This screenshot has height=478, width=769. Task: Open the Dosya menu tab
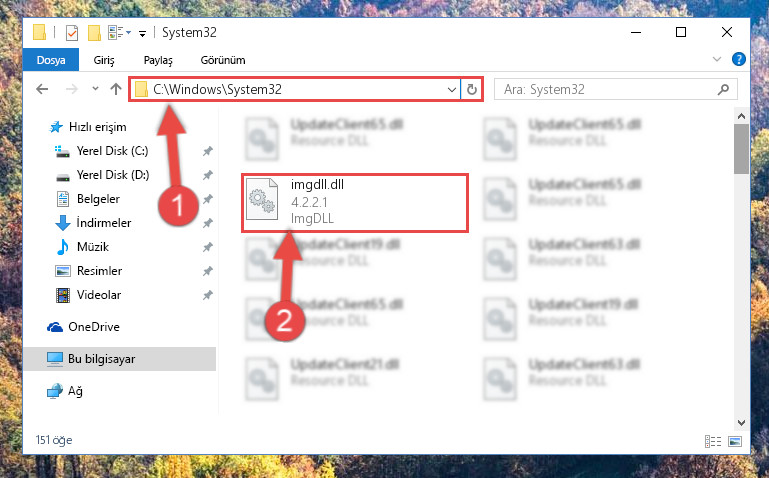point(51,60)
